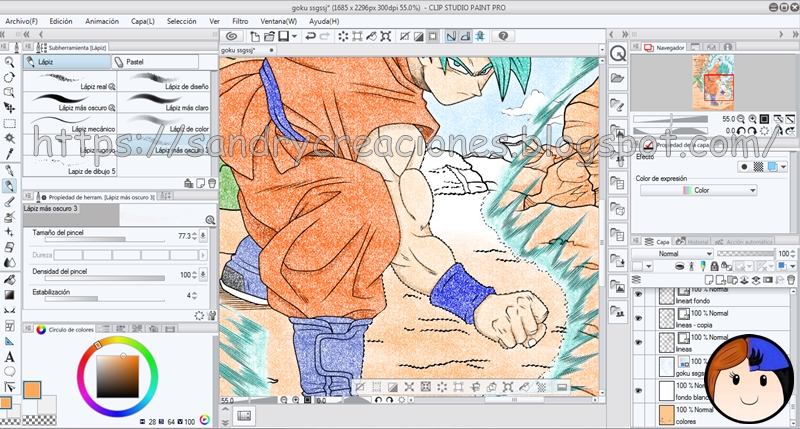The image size is (800, 429).
Task: Select the Eraser tool
Action: coord(9,247)
